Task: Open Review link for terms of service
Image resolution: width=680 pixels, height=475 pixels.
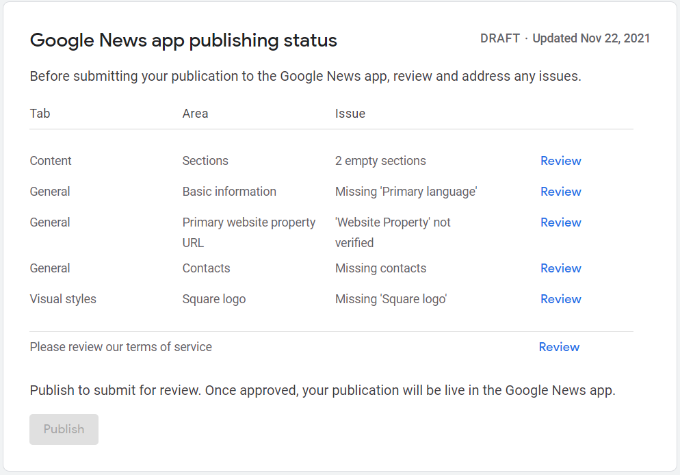Action: [x=558, y=347]
